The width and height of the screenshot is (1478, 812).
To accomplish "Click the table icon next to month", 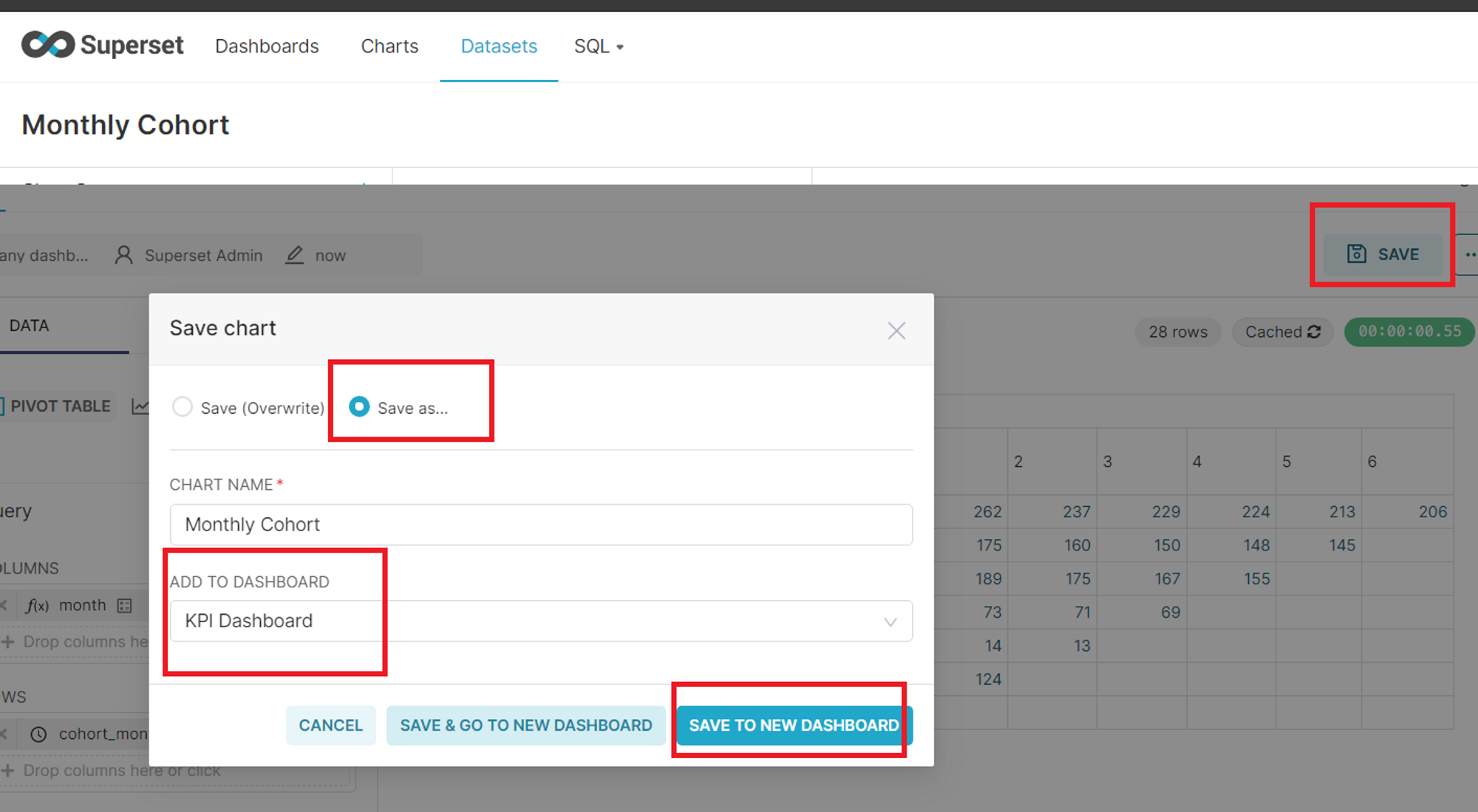I will pyautogui.click(x=125, y=606).
